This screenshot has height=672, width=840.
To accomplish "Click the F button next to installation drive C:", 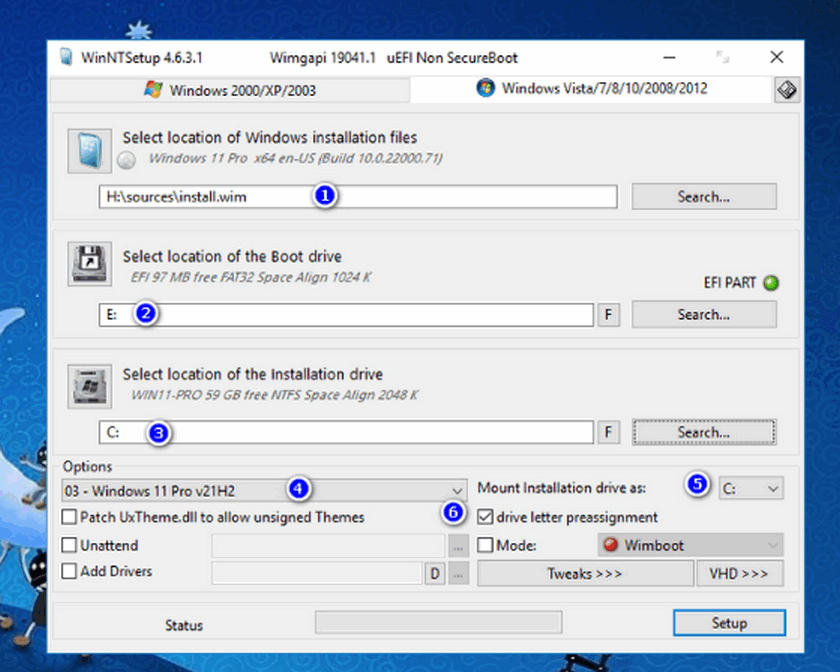I will [608, 432].
